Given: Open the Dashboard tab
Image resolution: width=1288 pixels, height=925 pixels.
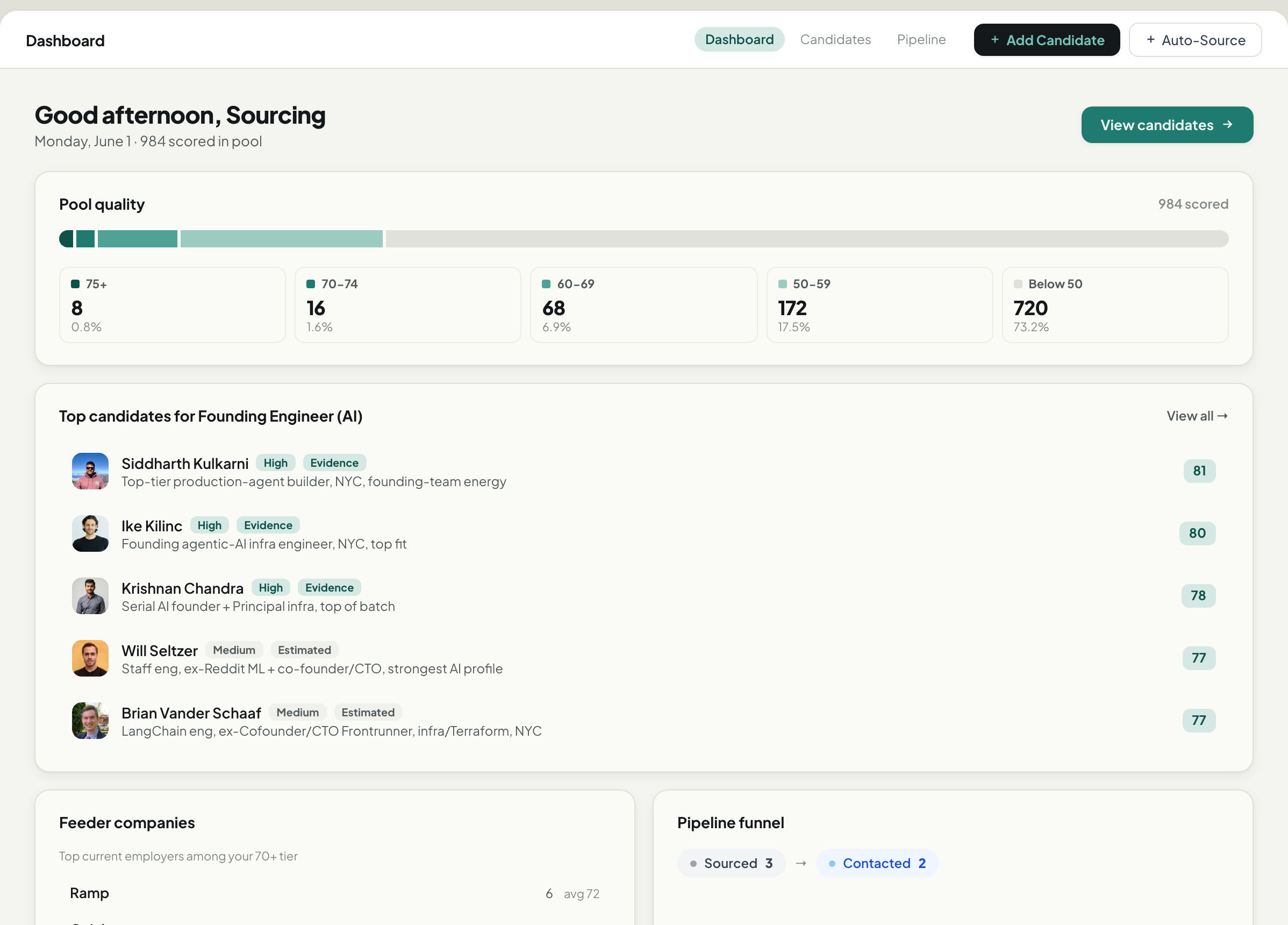Looking at the screenshot, I should (x=739, y=39).
